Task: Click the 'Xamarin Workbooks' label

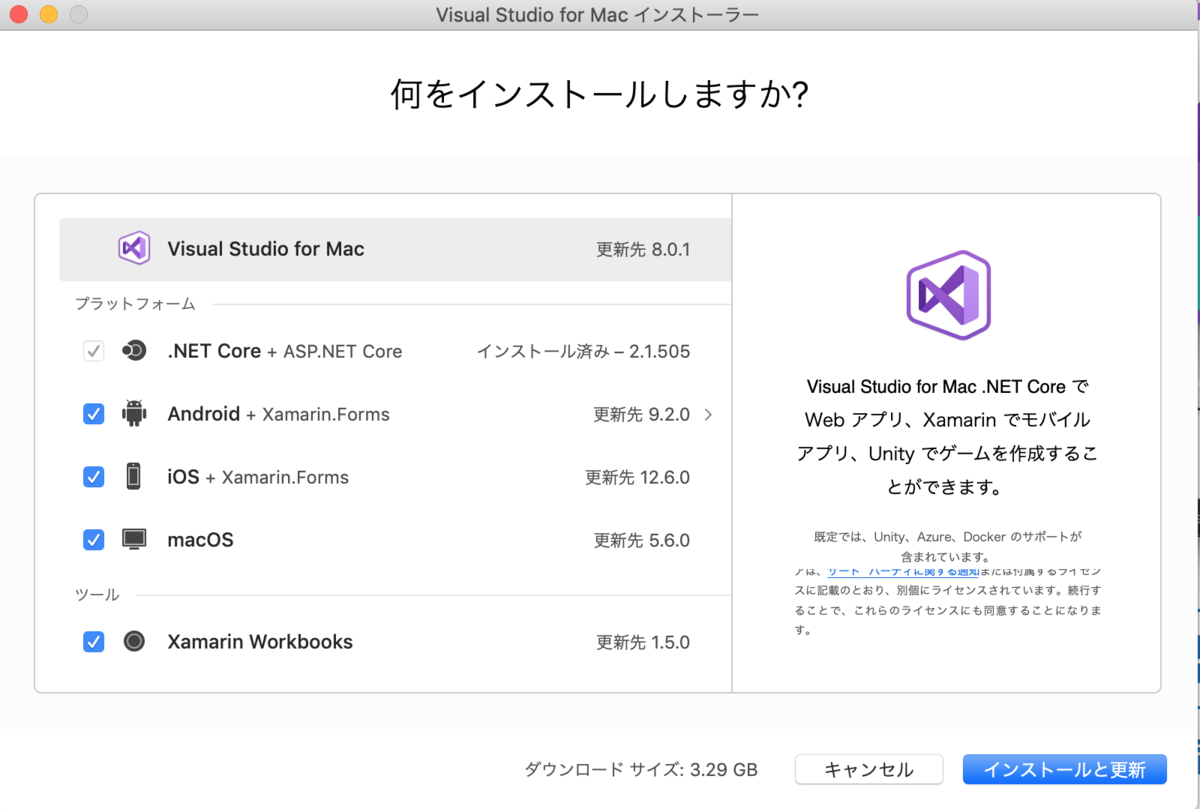Action: [x=260, y=641]
